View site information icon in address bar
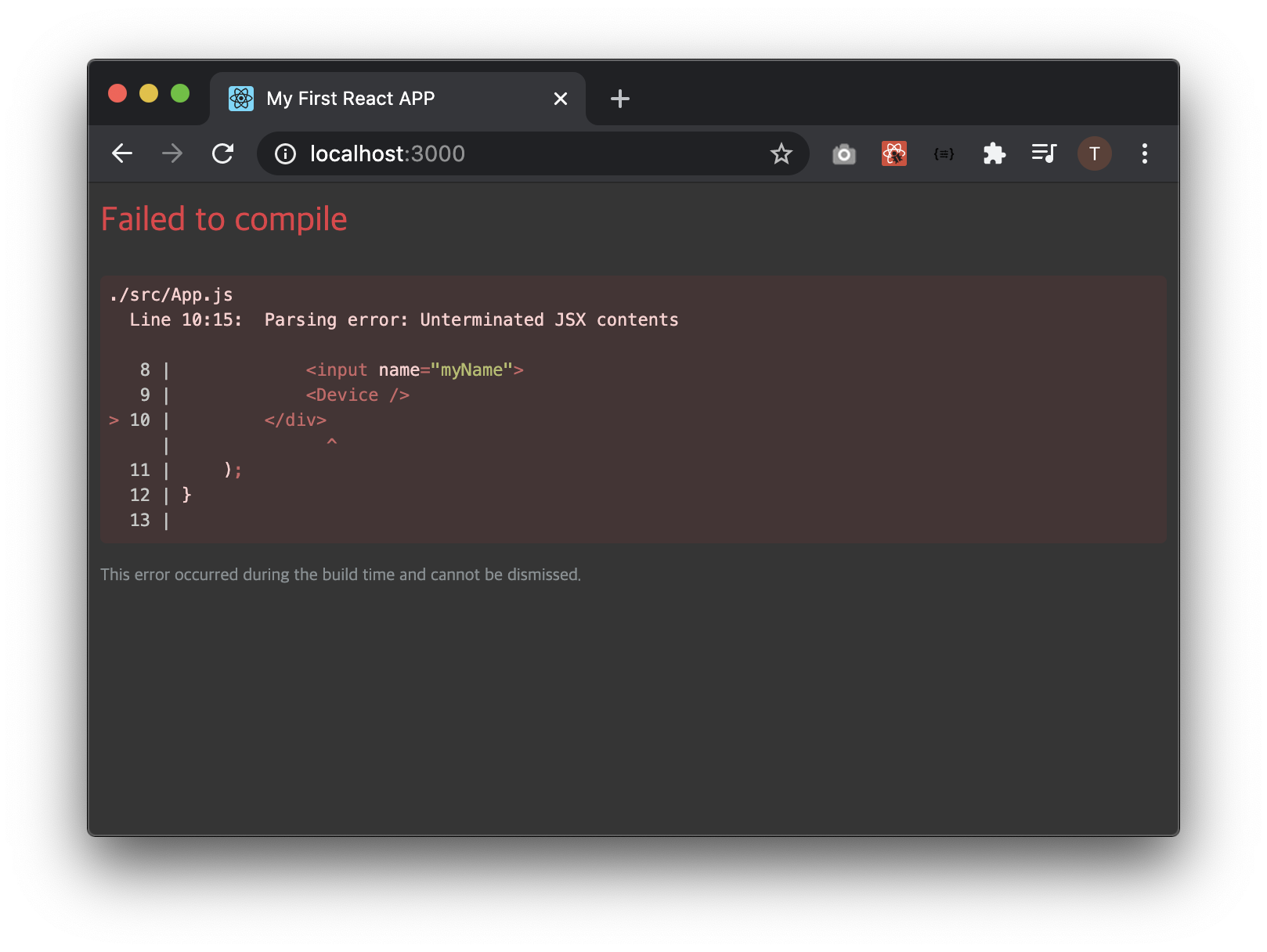Viewport: 1267px width, 952px height. (286, 154)
